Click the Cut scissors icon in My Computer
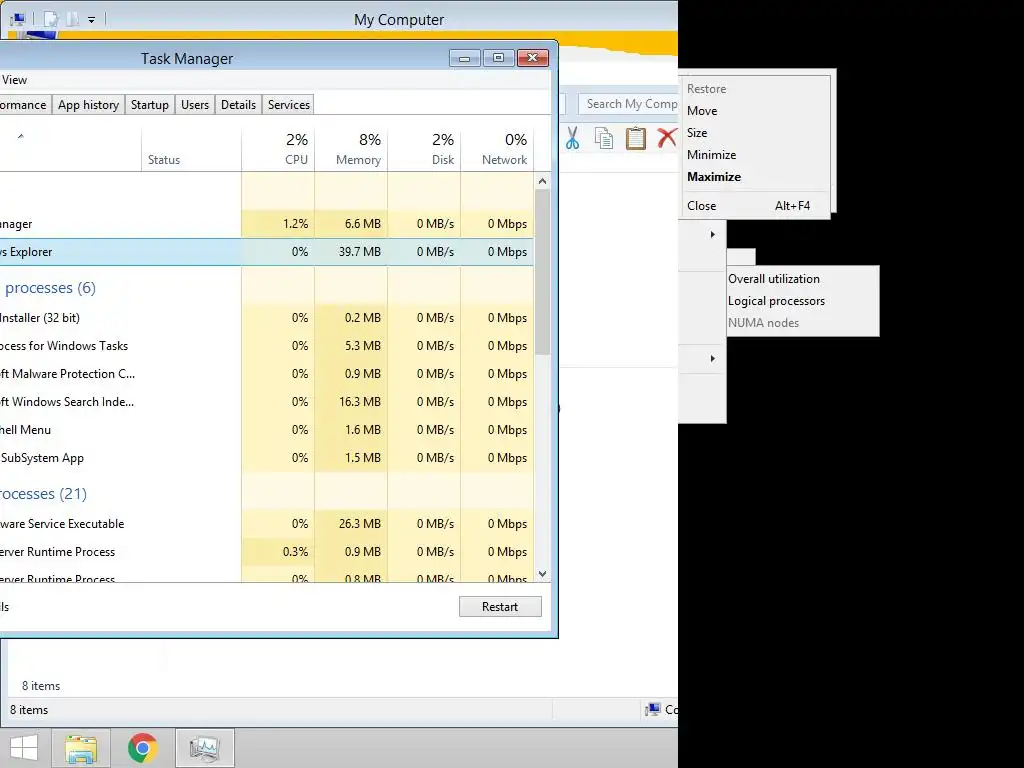Viewport: 1024px width, 768px height. pos(572,138)
